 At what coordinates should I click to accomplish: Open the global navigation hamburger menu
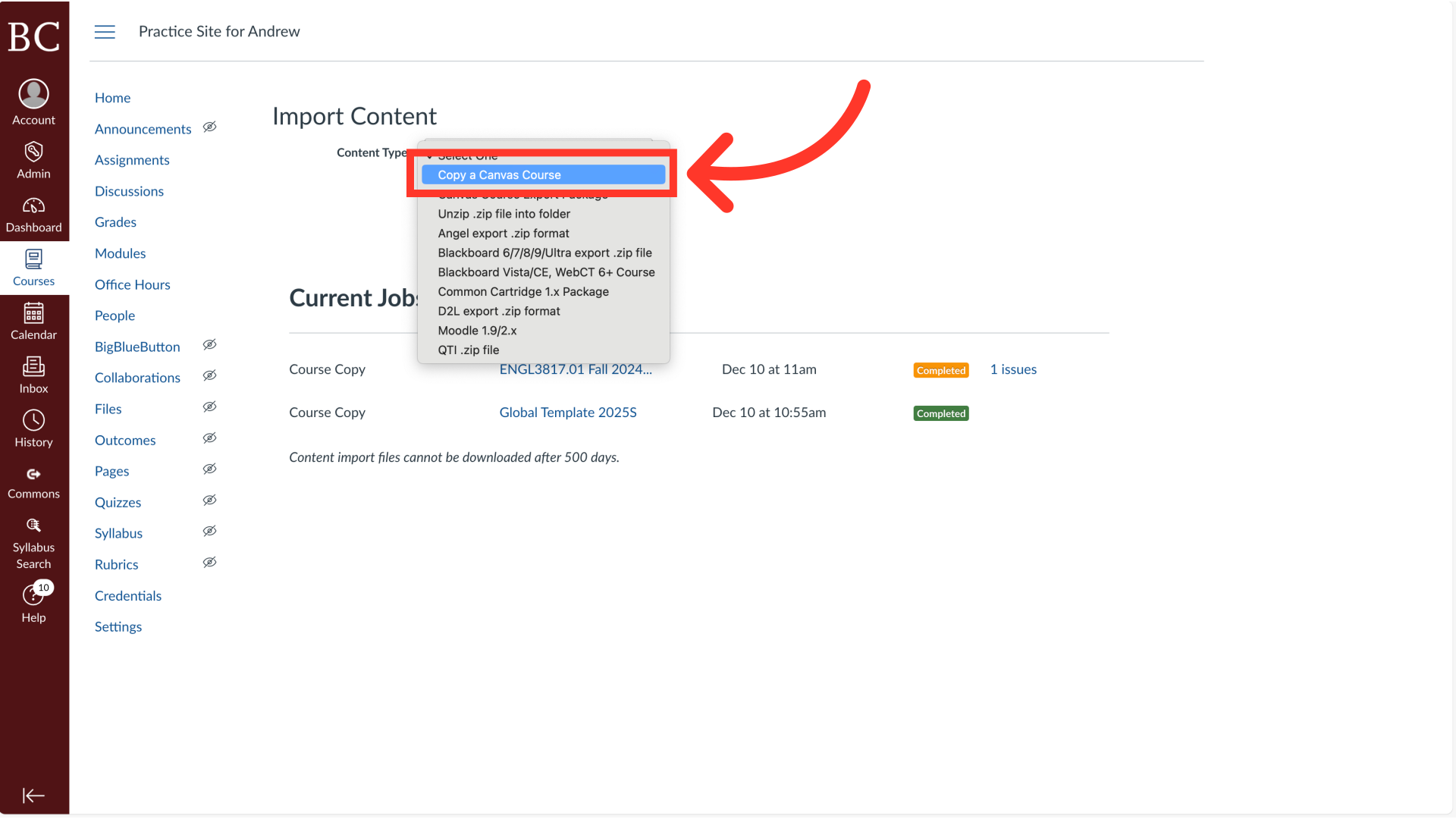[105, 32]
